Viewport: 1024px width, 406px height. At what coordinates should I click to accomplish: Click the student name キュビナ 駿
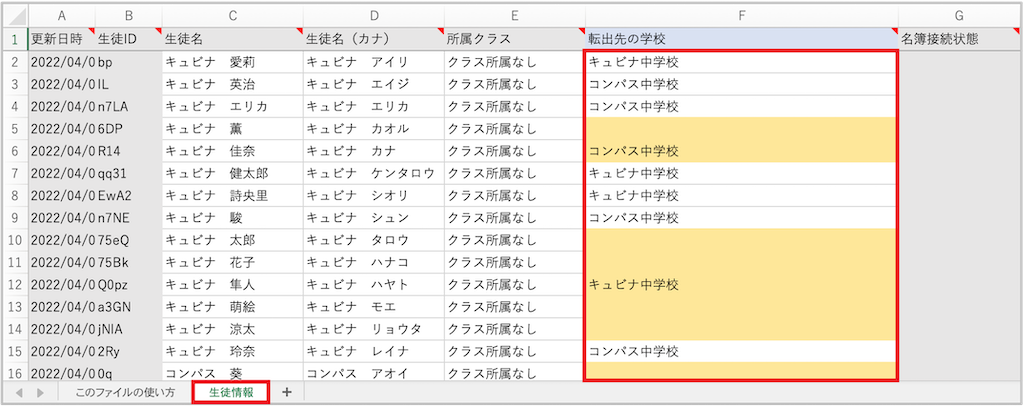[x=232, y=217]
